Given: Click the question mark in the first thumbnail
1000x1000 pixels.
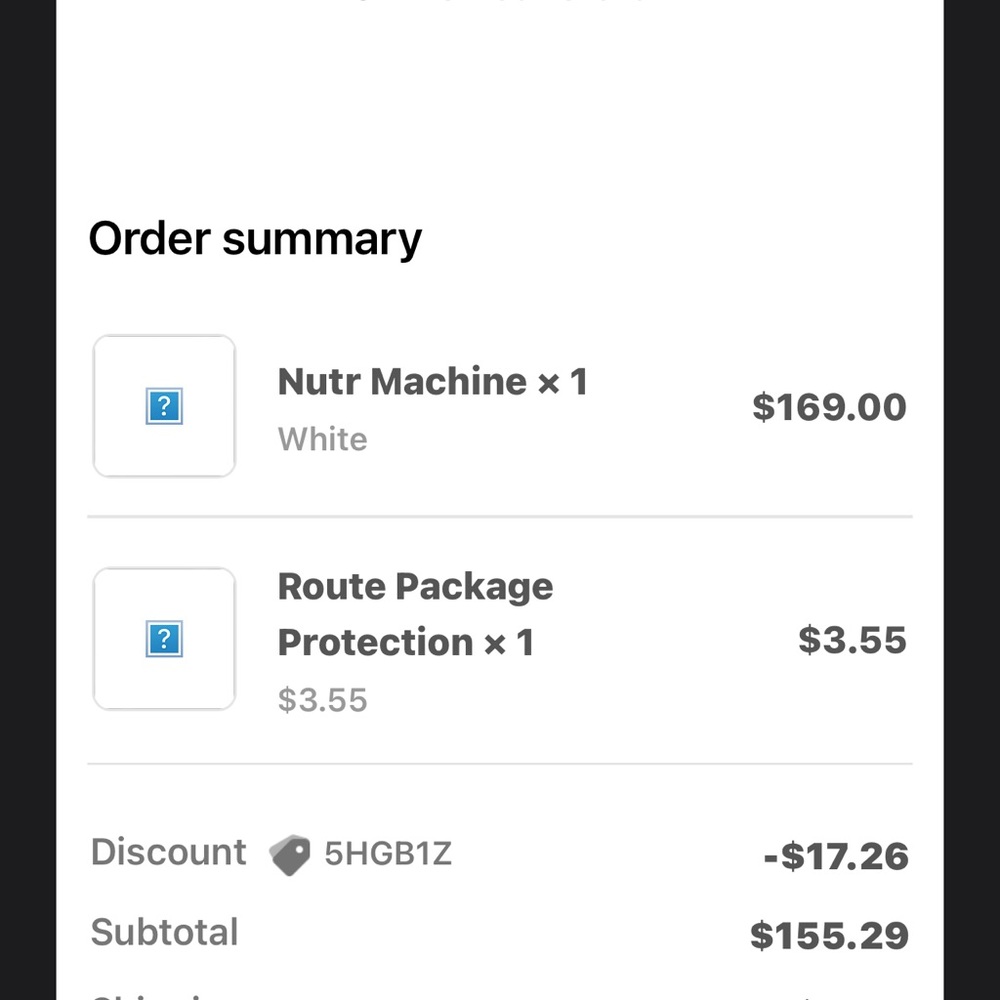Looking at the screenshot, I should 163,405.
